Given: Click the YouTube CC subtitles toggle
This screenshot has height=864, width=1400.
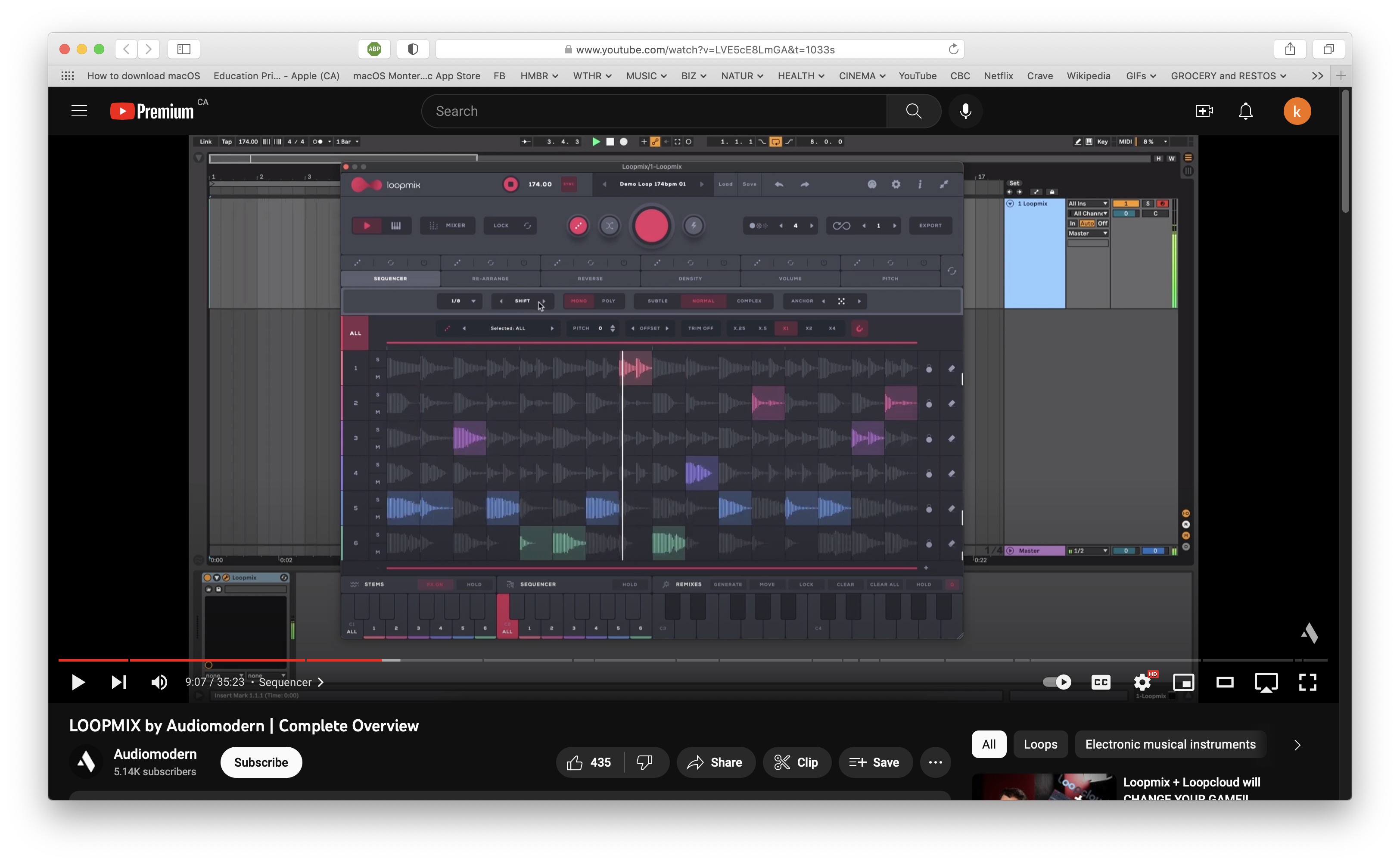Looking at the screenshot, I should coord(1100,682).
